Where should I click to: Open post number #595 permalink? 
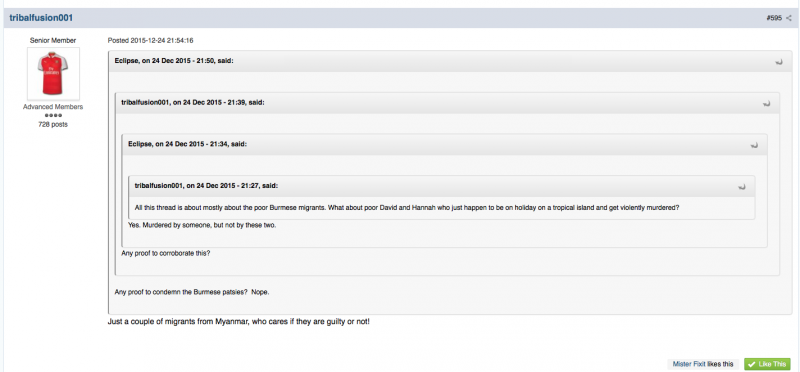pos(774,18)
